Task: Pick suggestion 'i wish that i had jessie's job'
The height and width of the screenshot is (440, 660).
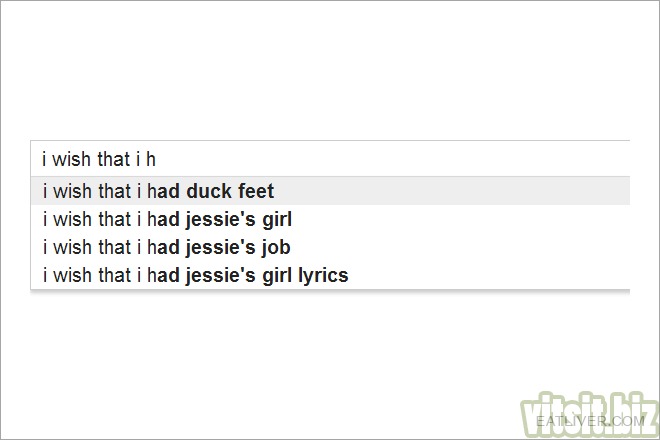Action: click(330, 247)
